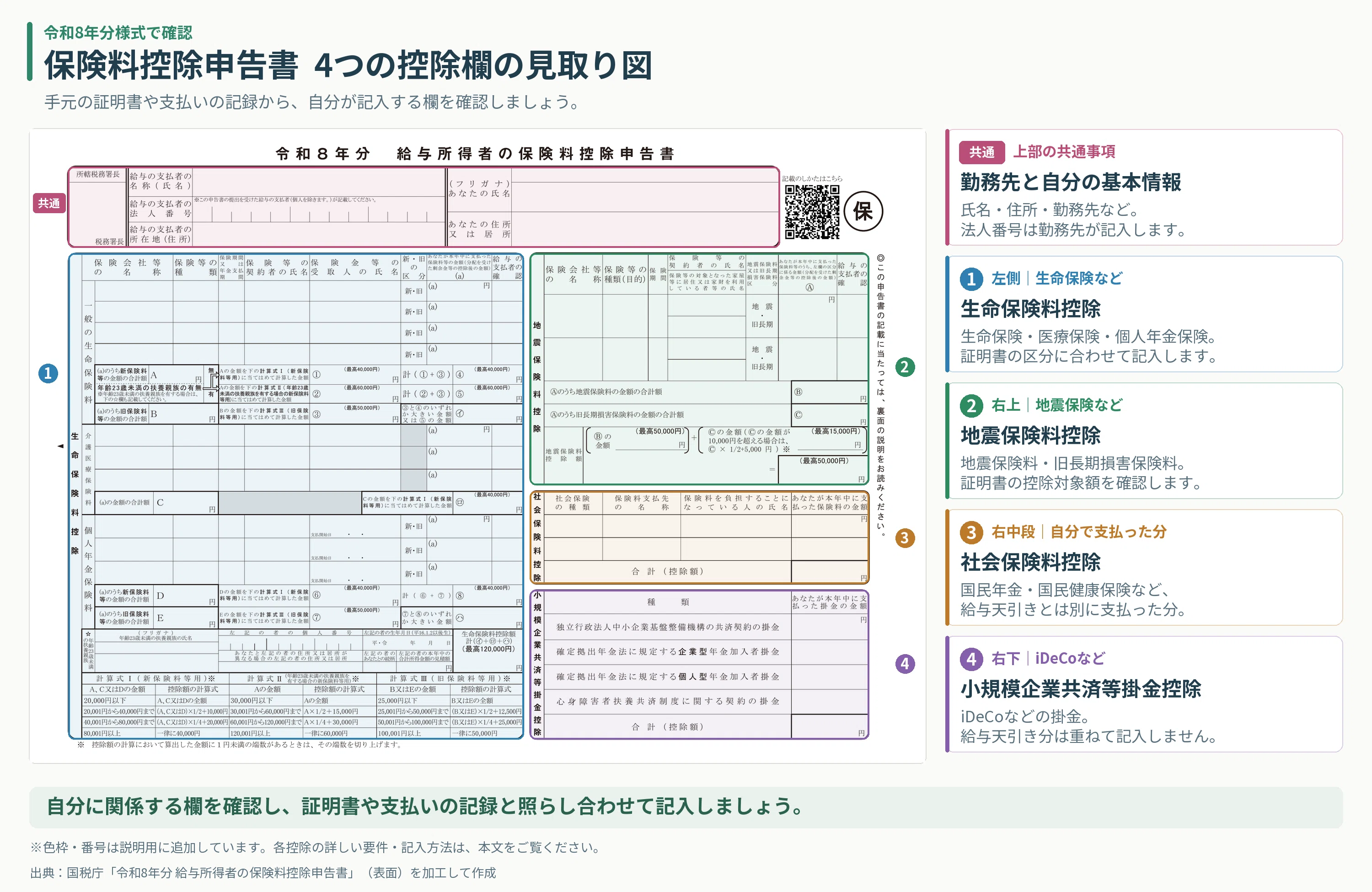Select the 生命保険料控除 card title
Screen dimensions: 1372x892
point(1030,309)
